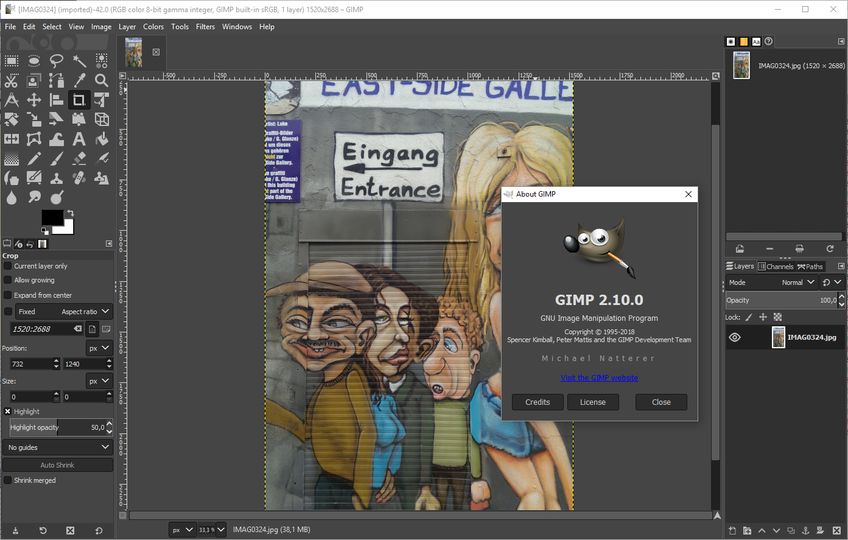This screenshot has width=848, height=540.
Task: Pick the Move tool
Action: (34, 100)
